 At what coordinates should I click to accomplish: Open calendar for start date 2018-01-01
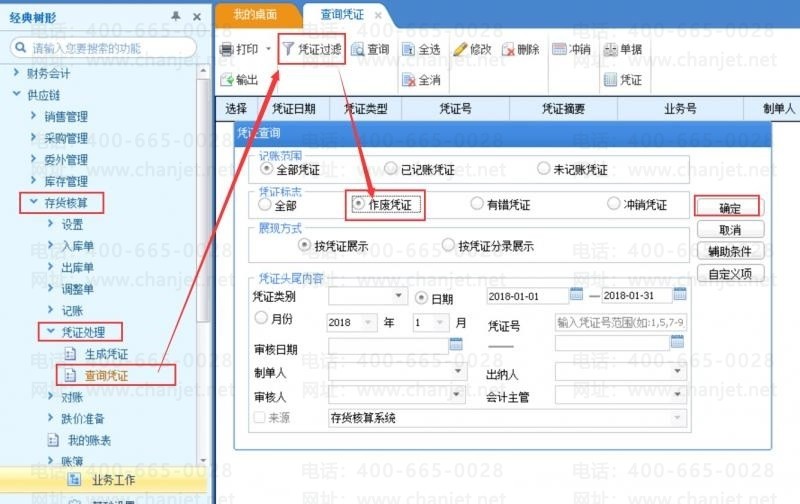coord(576,294)
